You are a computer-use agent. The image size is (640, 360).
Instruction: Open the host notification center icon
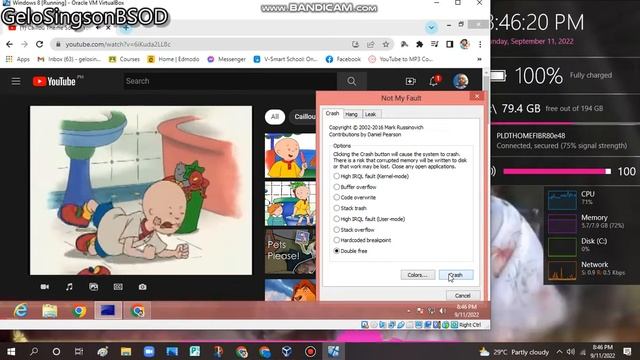point(628,351)
